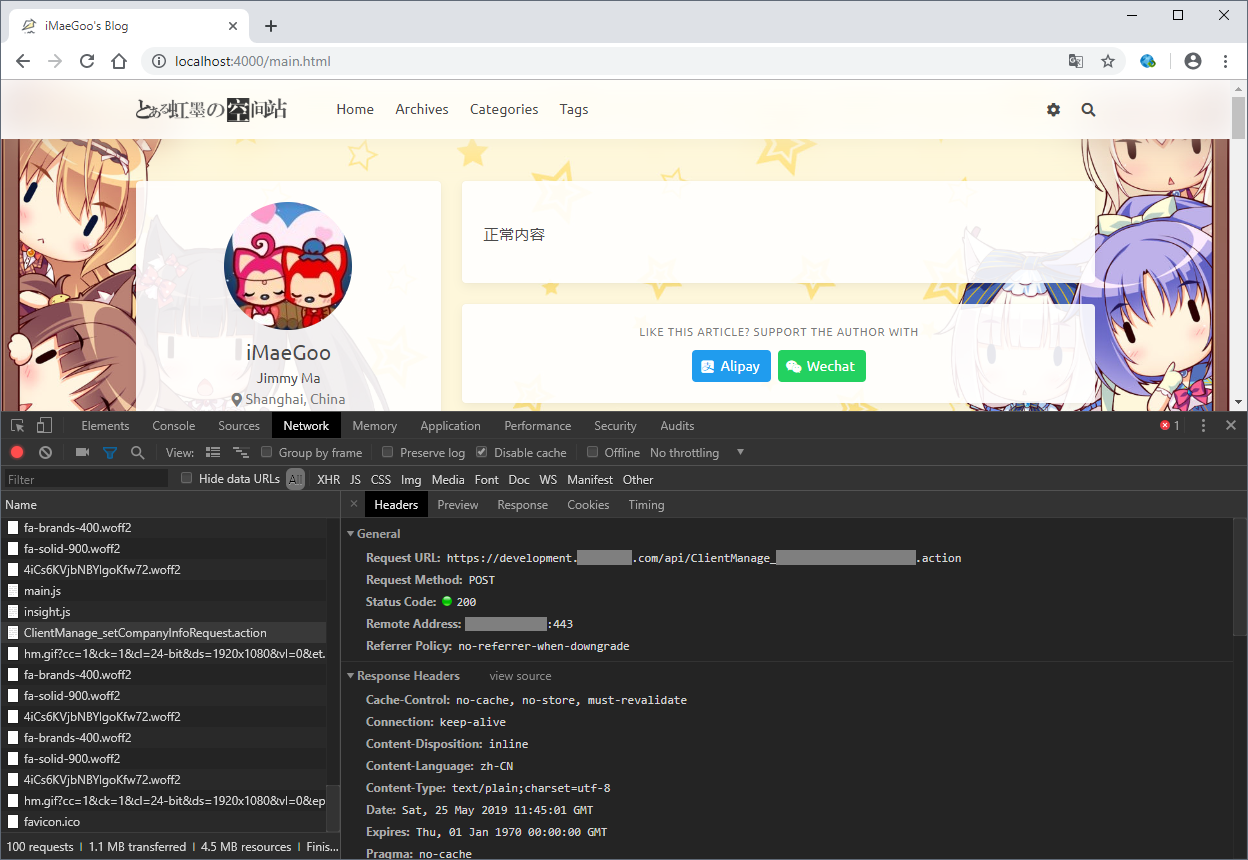Uncheck Disable cache checkbox

pyautogui.click(x=482, y=452)
